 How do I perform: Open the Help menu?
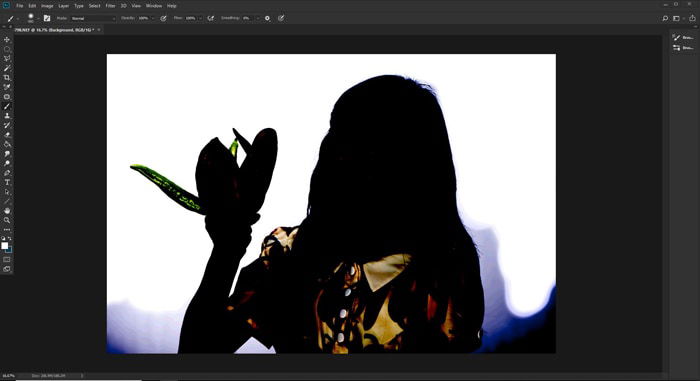coord(171,6)
